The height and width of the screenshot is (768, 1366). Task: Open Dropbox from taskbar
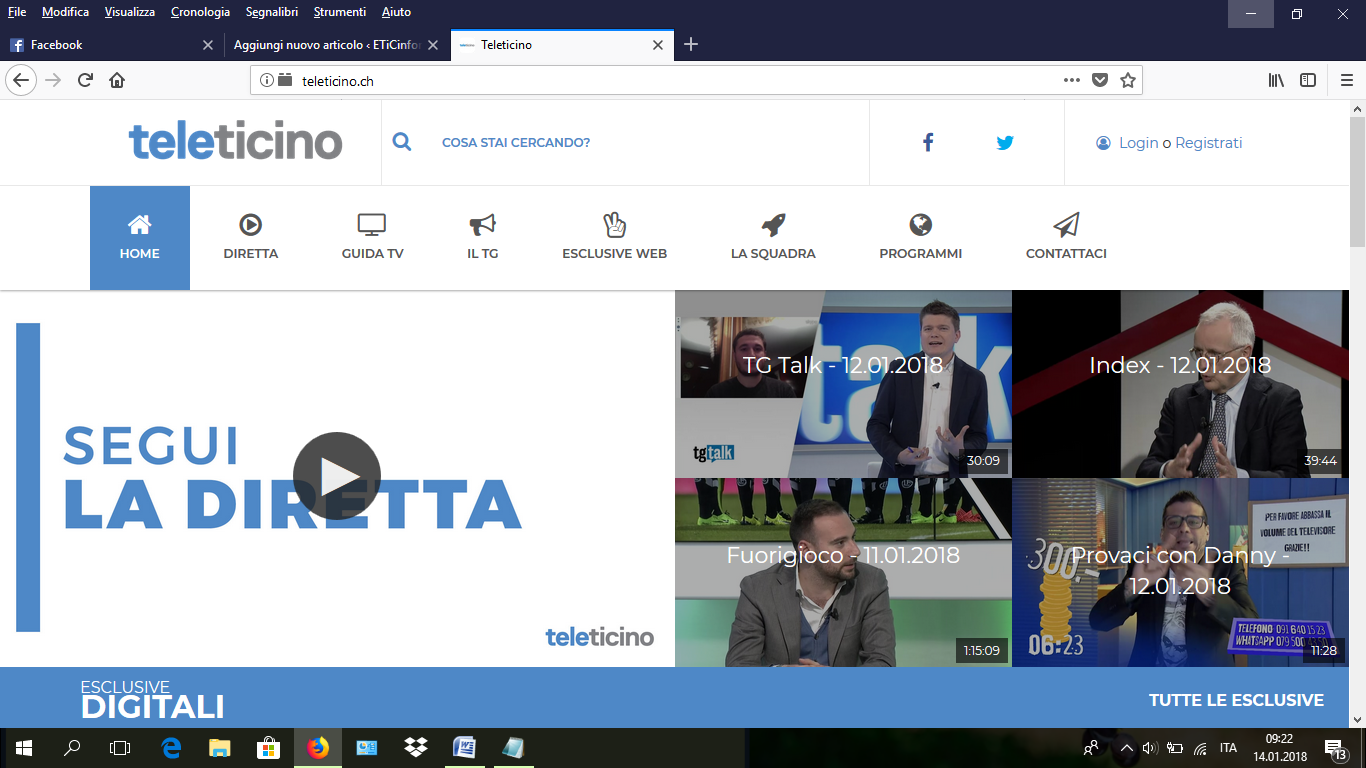click(416, 748)
